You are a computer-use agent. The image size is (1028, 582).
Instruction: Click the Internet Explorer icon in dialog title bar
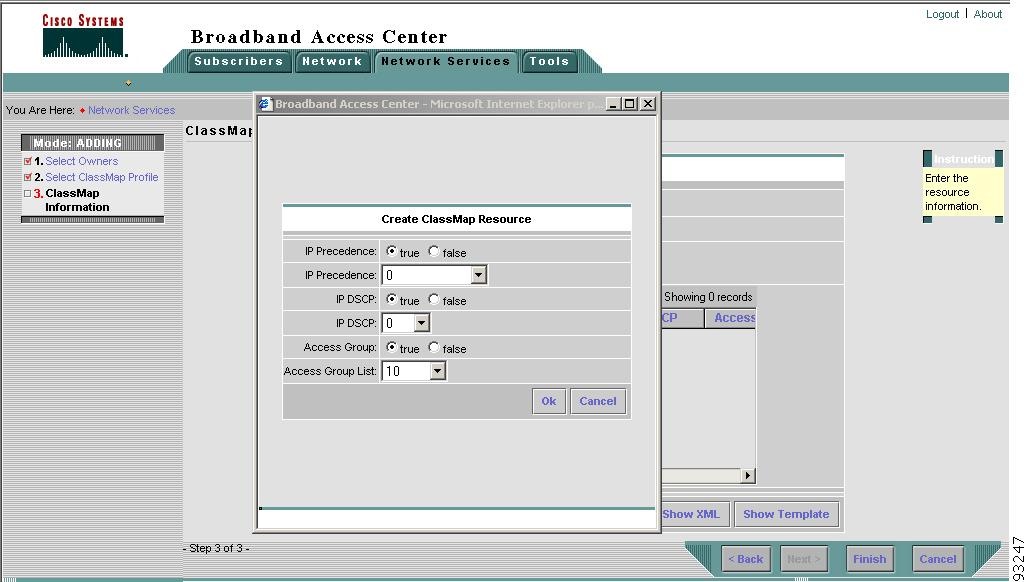265,104
